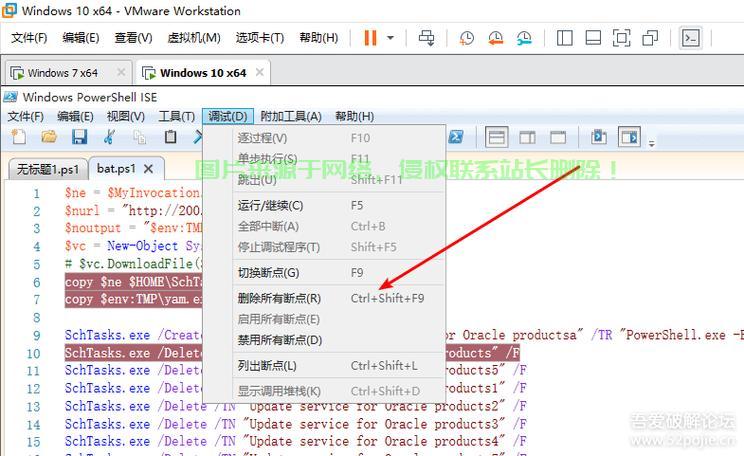The image size is (744, 456).
Task: Open VMware 查看(V) menu
Action: coord(133,37)
